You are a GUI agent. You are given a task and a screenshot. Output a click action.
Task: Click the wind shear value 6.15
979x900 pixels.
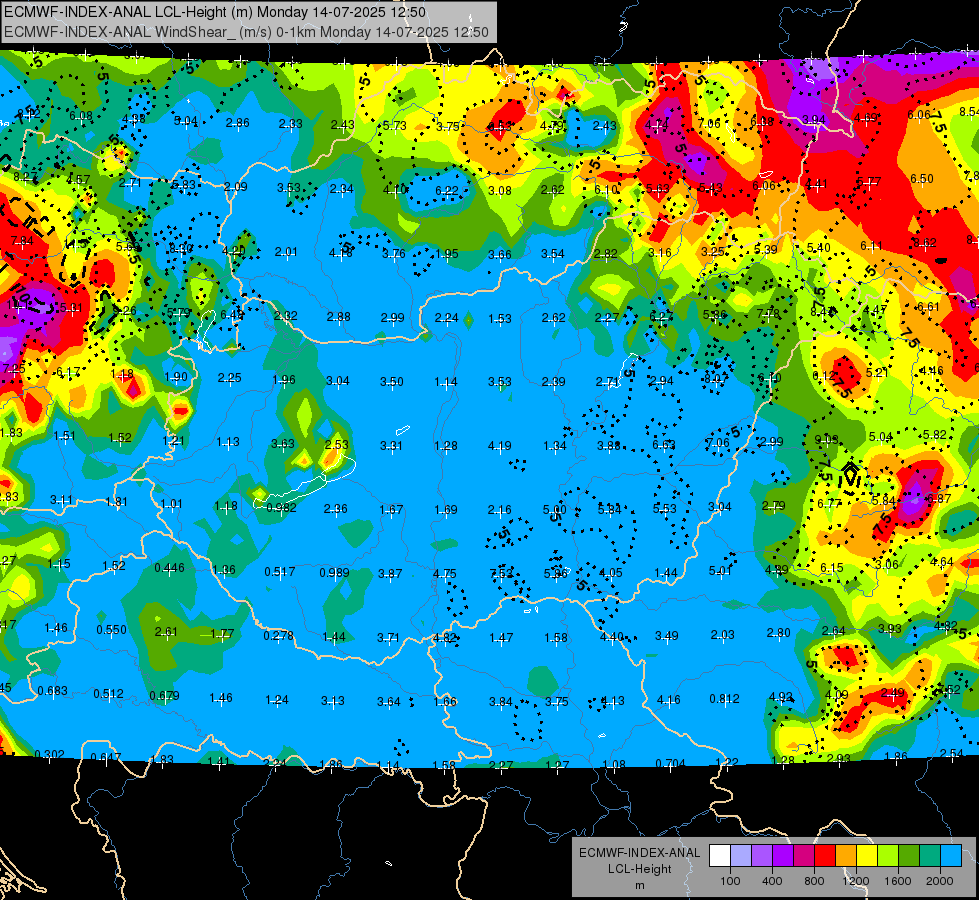832,568
